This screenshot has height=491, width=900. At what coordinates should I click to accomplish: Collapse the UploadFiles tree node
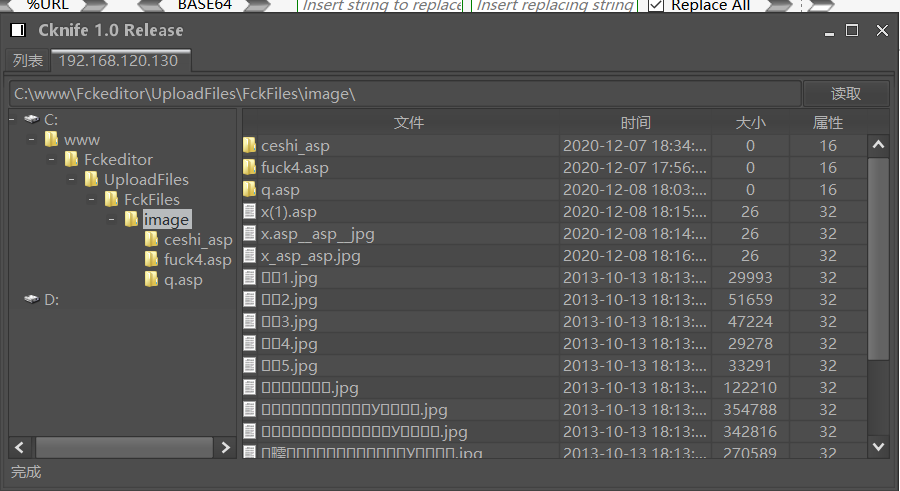click(72, 179)
